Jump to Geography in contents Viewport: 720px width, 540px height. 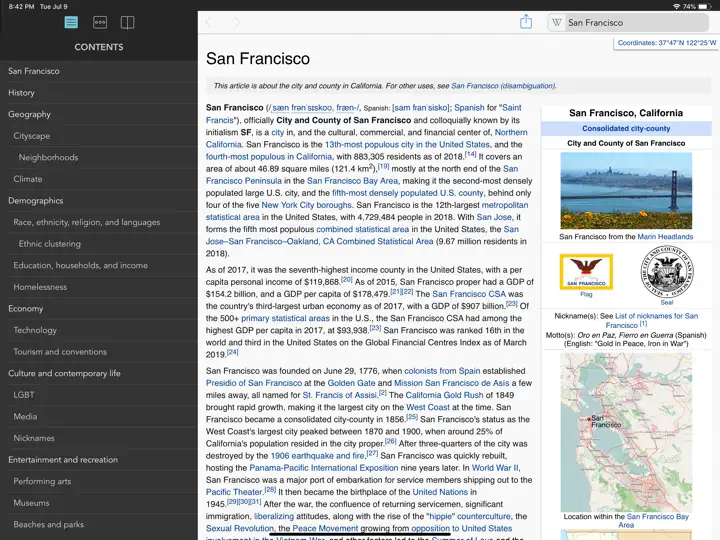[99, 114]
